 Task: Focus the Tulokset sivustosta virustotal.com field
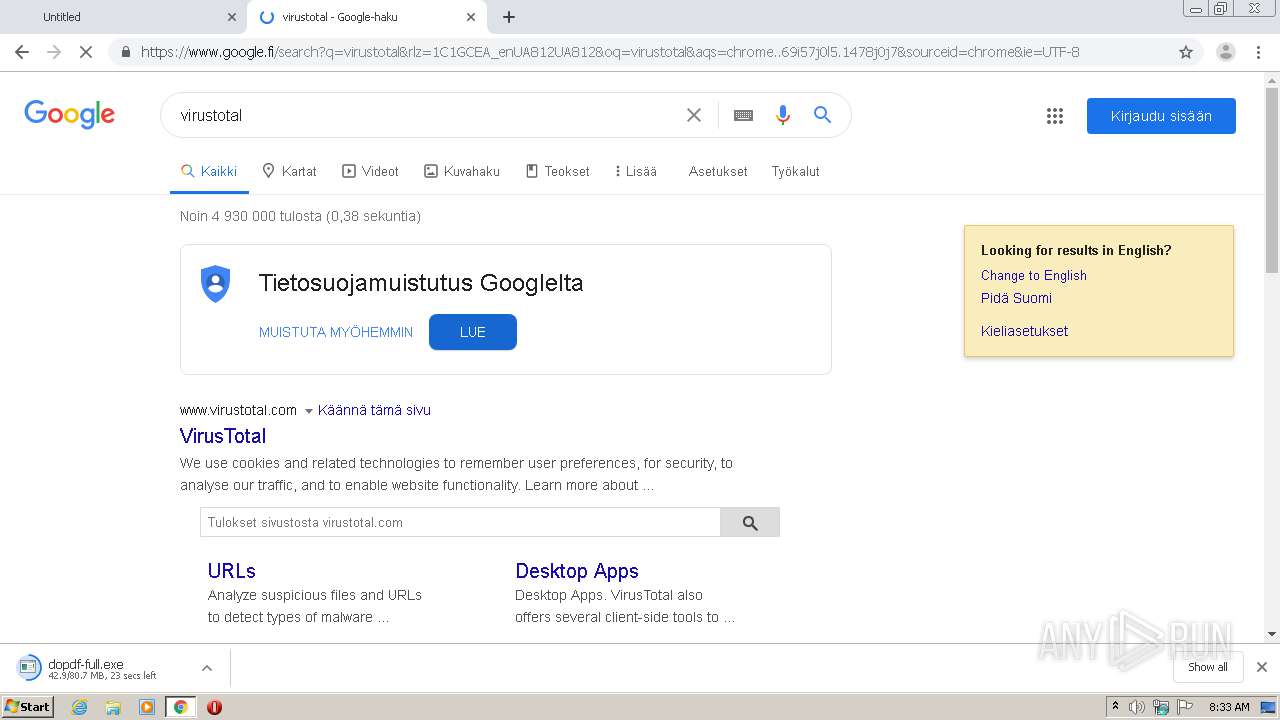[x=460, y=522]
